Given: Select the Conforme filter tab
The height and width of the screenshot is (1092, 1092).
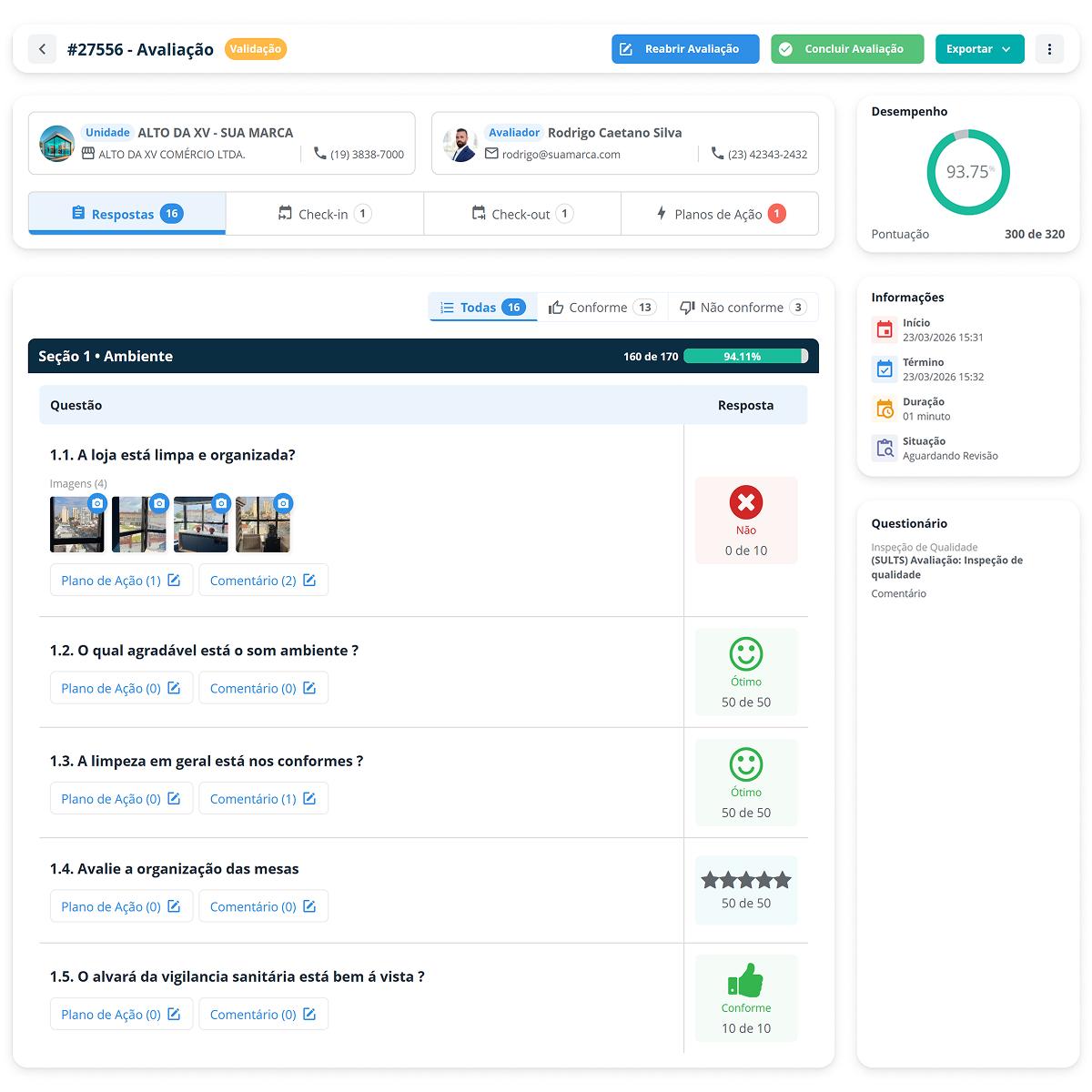Looking at the screenshot, I should click(x=603, y=307).
